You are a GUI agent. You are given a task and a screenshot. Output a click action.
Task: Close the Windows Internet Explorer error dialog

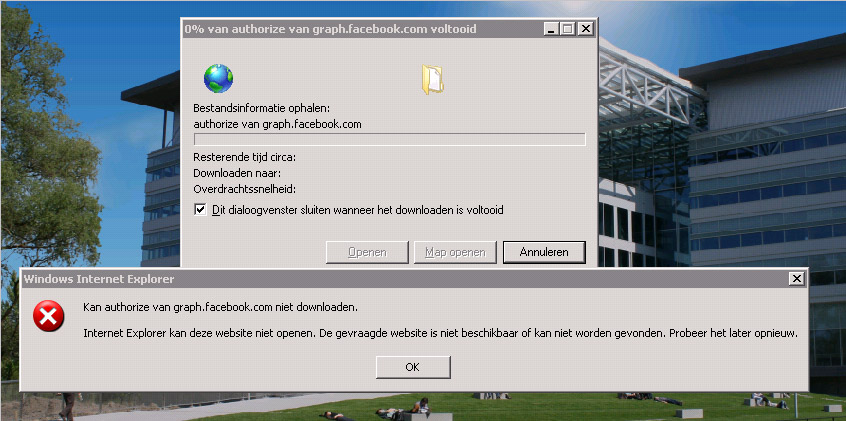point(796,278)
